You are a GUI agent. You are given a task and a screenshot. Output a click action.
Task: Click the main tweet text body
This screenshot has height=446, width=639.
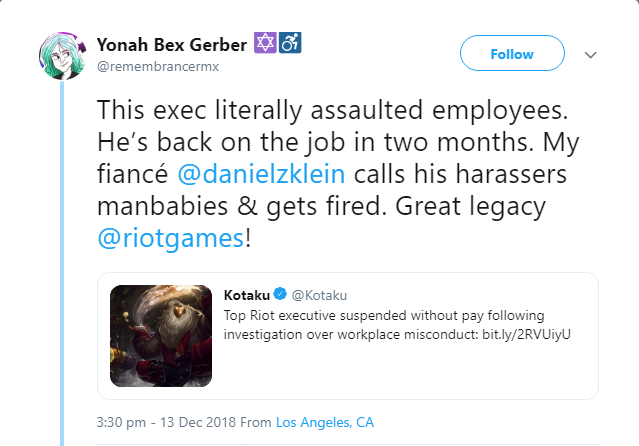point(338,174)
